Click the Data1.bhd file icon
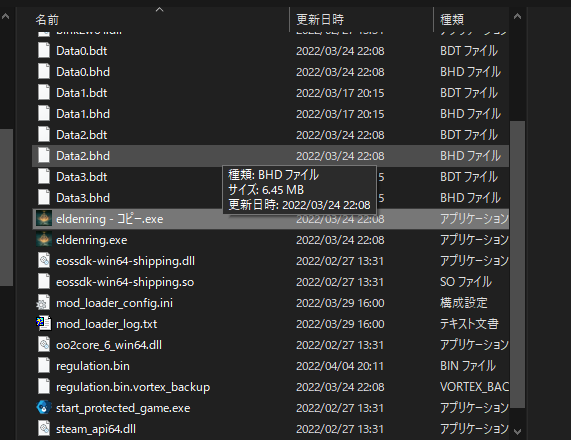 tap(44, 114)
